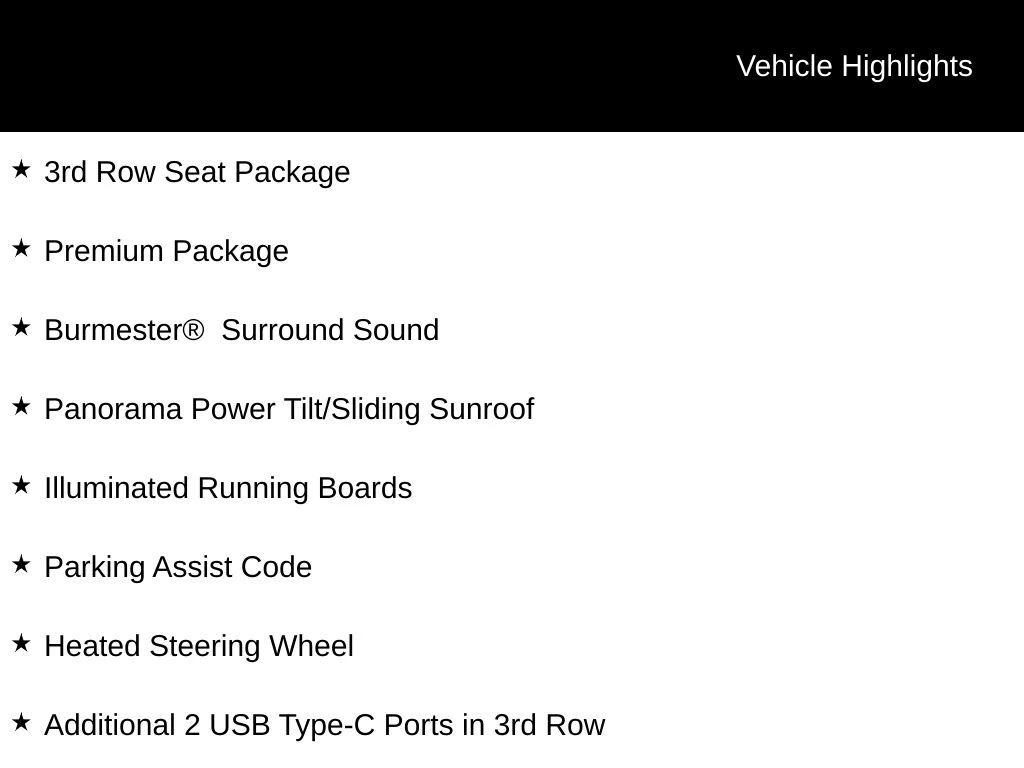Click the Burmester Surround Sound text

tap(242, 330)
